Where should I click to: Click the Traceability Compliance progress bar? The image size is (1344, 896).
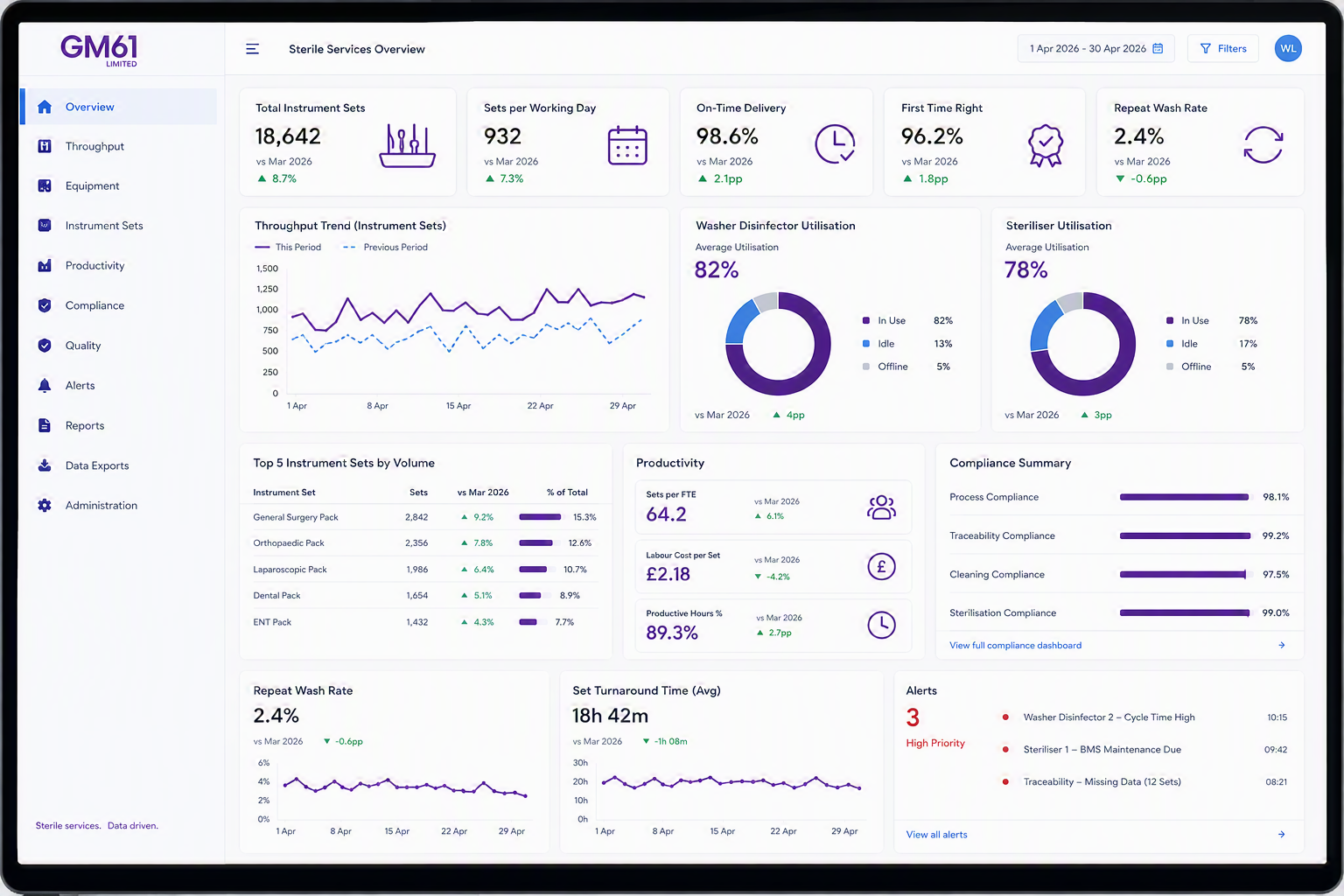click(x=1185, y=535)
